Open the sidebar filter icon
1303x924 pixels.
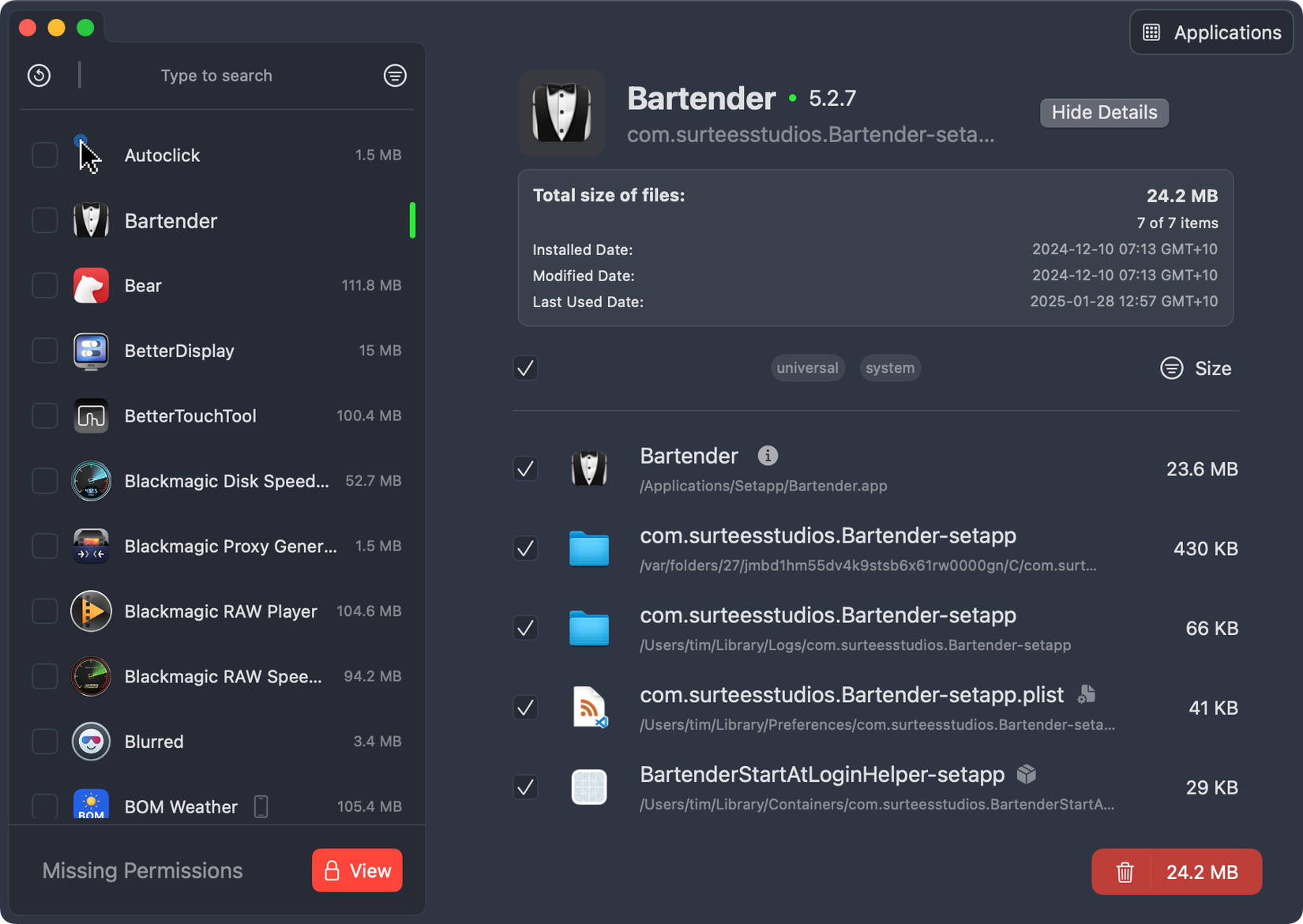tap(395, 75)
